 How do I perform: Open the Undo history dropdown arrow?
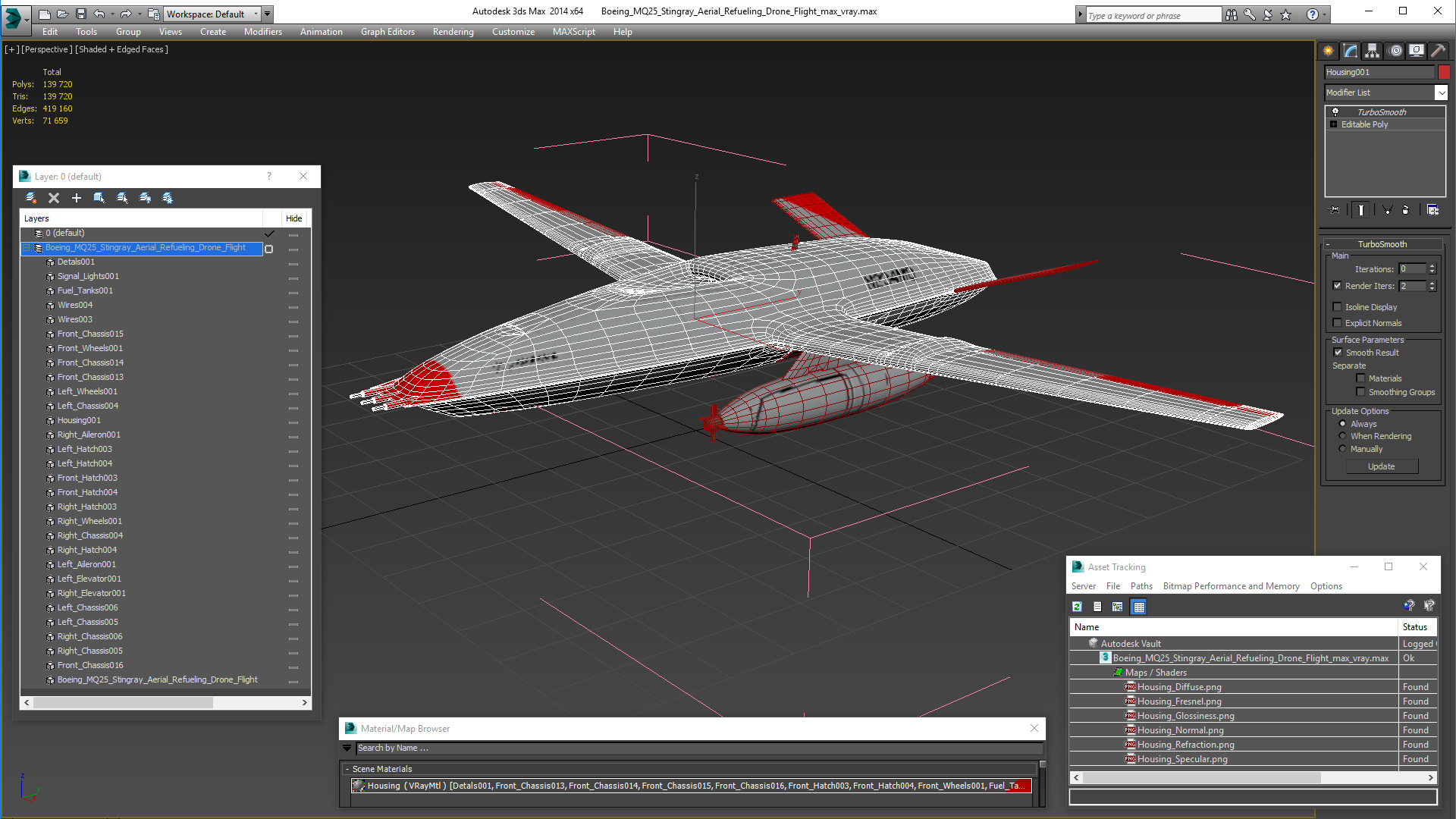[113, 14]
